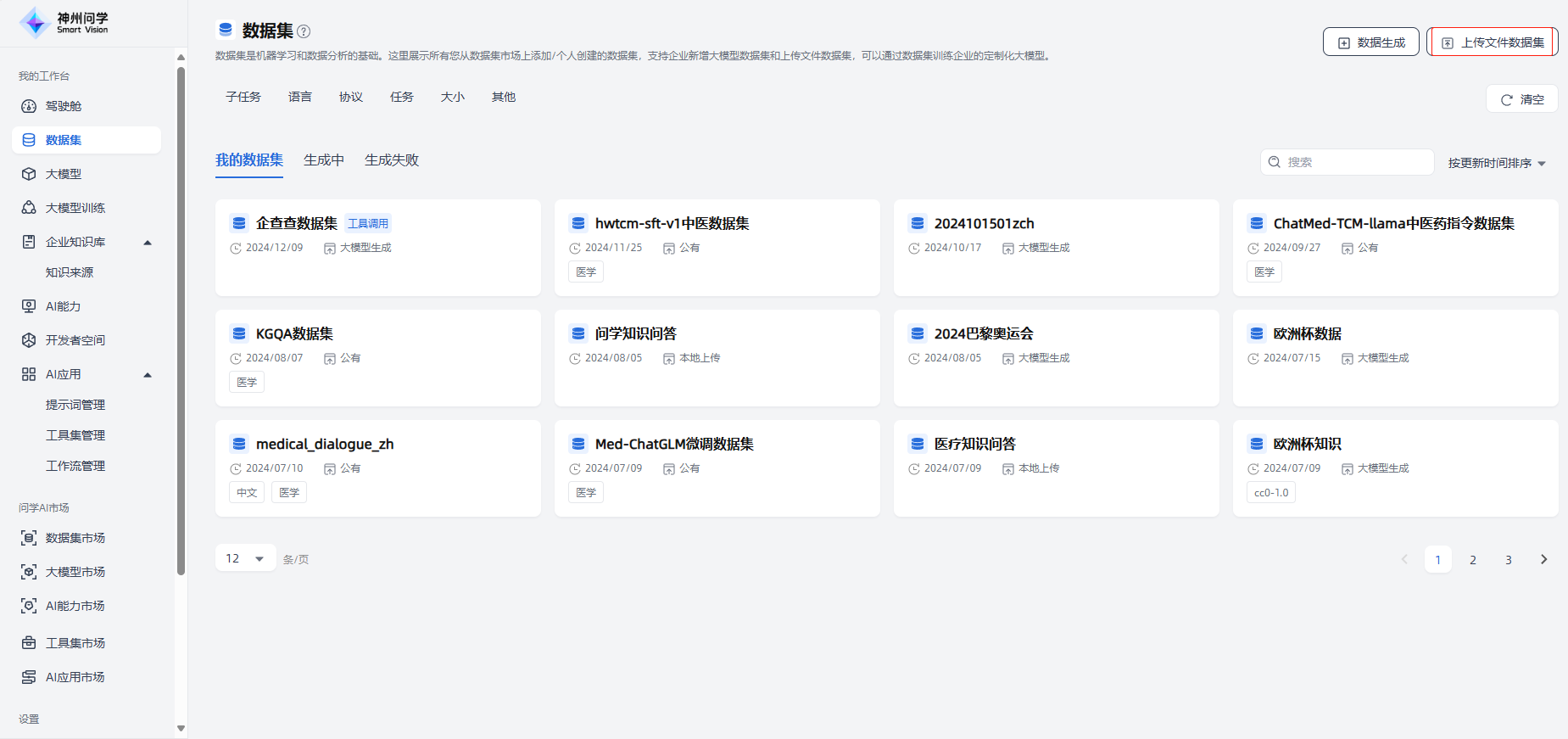Switch to the 生成中 tab
Viewport: 1568px width, 739px height.
[324, 160]
